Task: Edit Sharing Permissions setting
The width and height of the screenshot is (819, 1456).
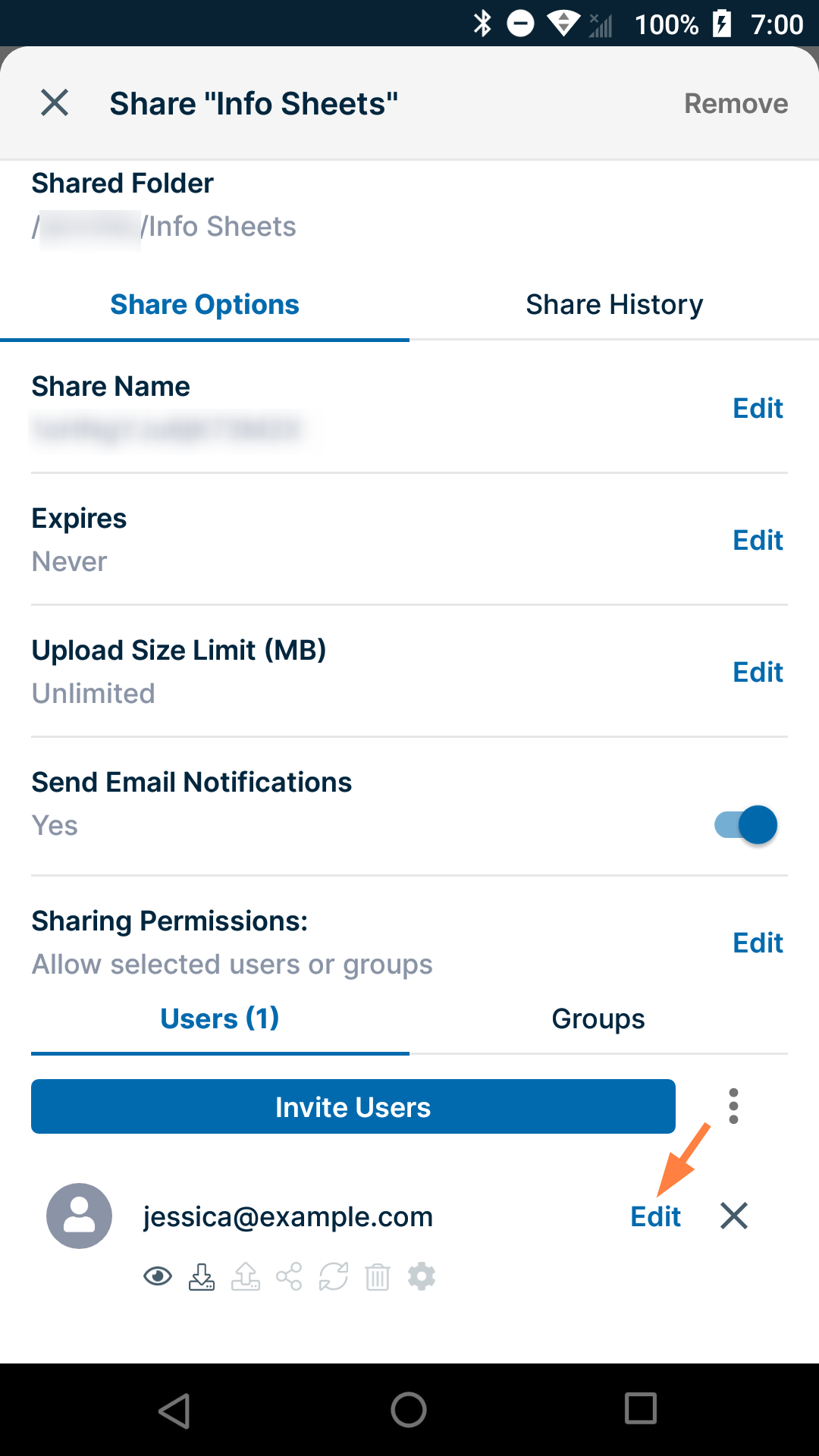Action: [x=758, y=943]
